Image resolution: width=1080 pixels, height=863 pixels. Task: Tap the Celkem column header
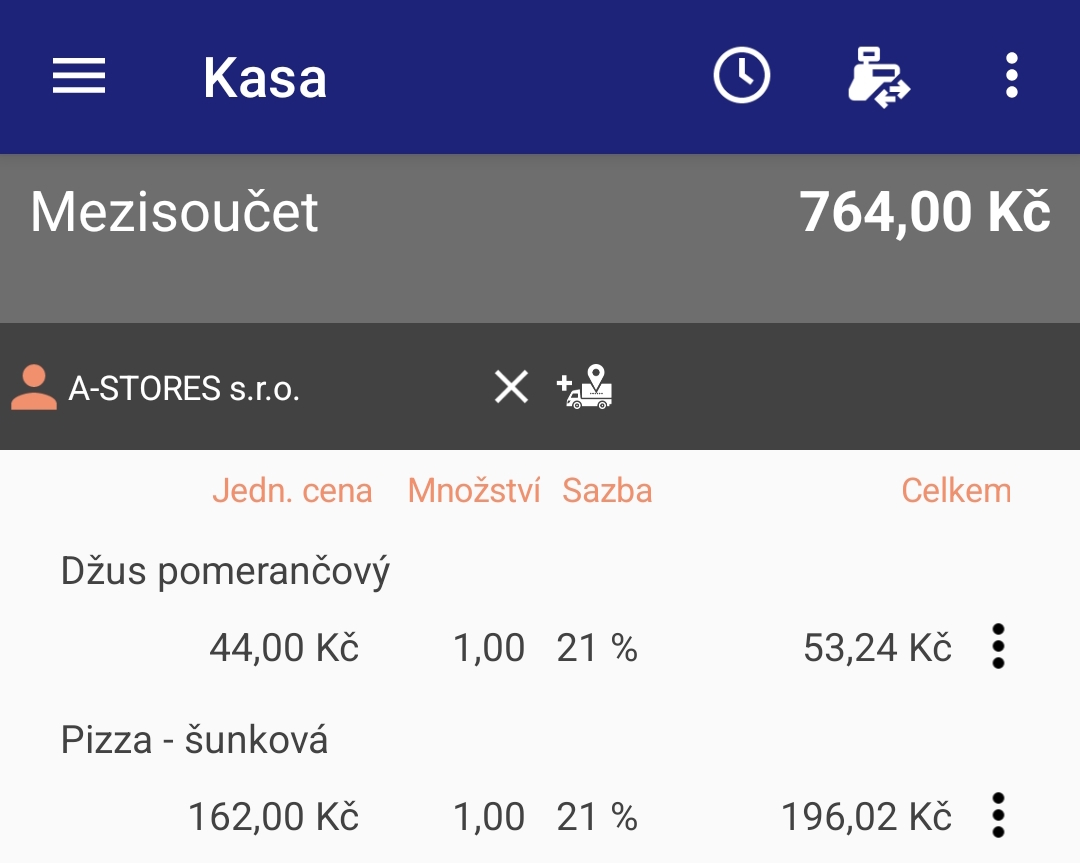(956, 491)
